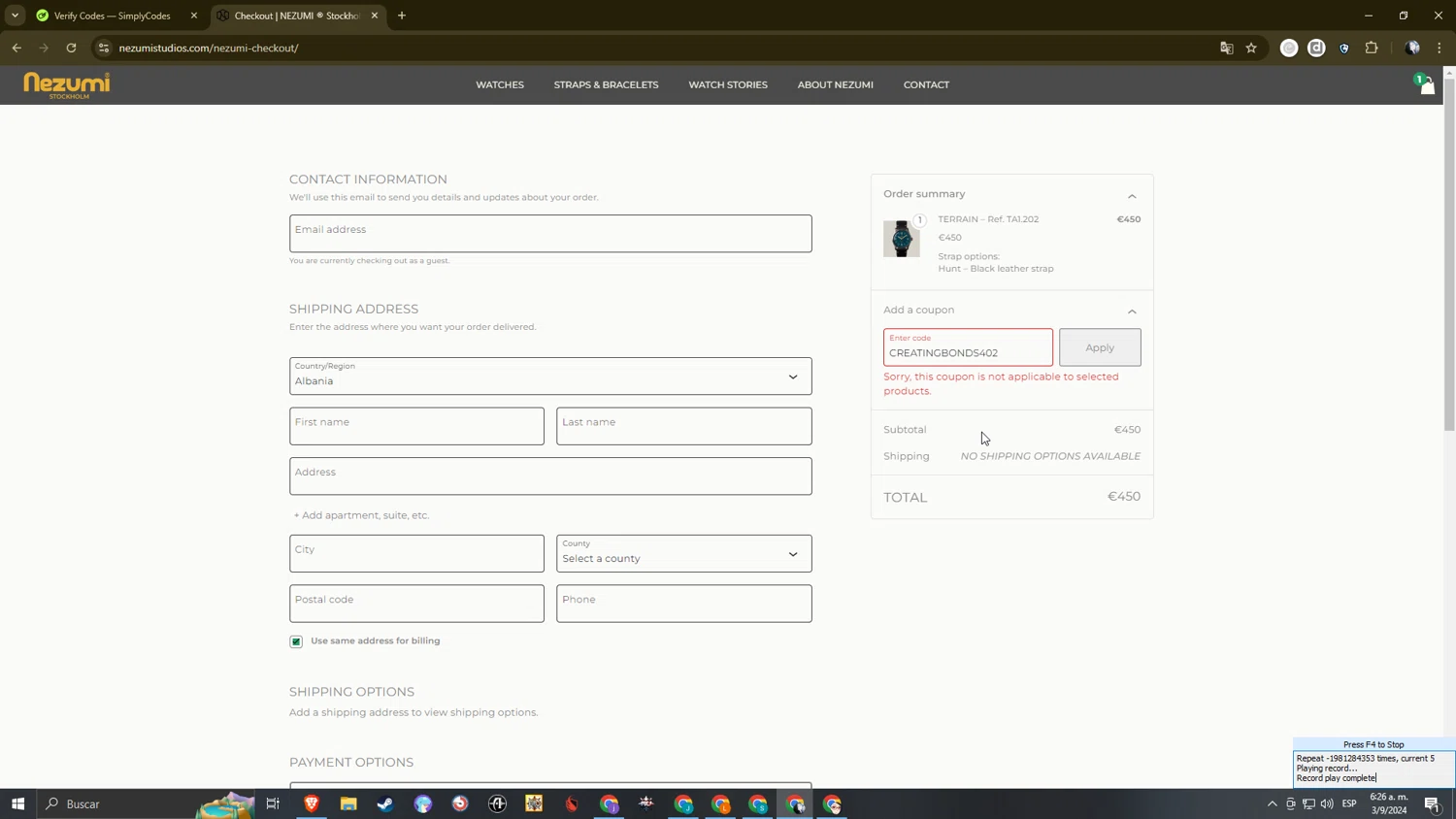
Task: Open volume control in system tray
Action: click(1327, 803)
